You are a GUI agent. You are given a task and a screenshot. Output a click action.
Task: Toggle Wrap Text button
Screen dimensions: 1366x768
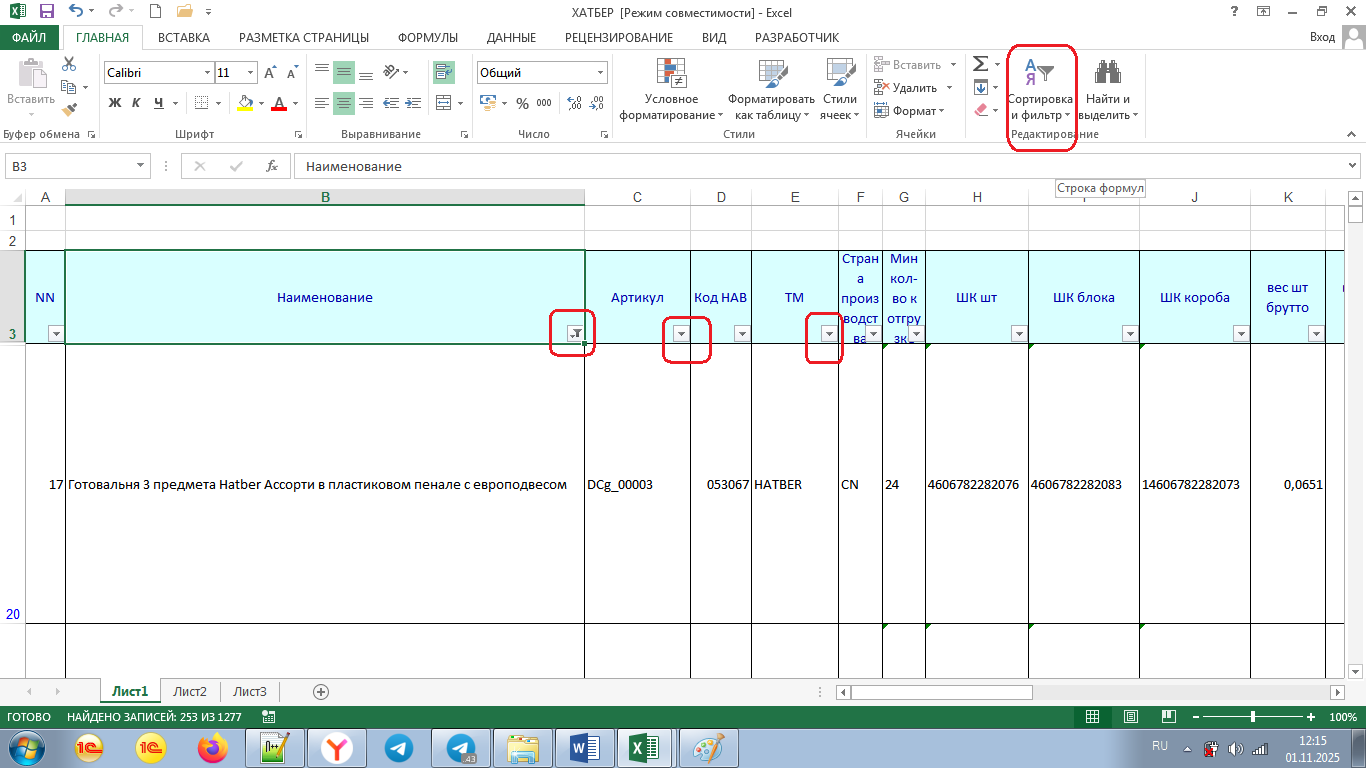444,72
